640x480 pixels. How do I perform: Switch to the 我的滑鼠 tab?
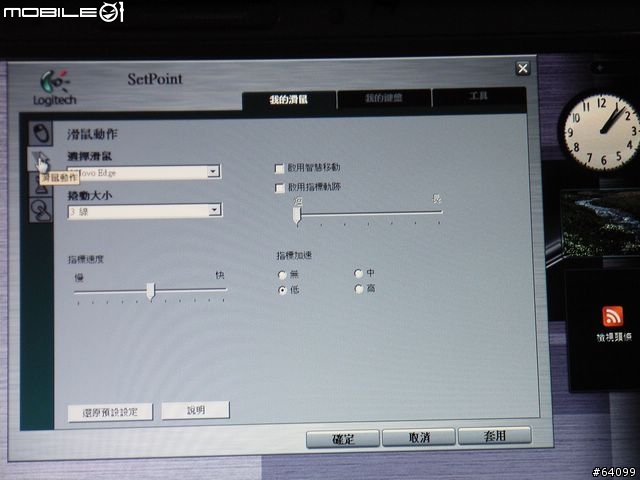tap(289, 100)
